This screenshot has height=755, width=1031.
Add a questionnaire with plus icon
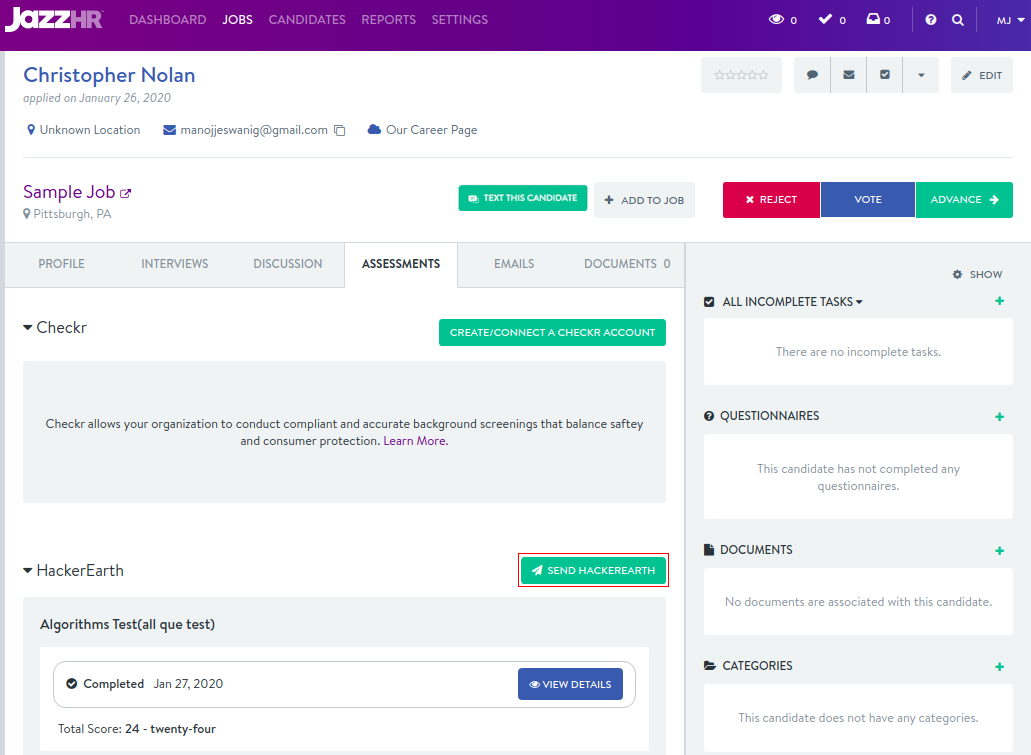(x=999, y=417)
